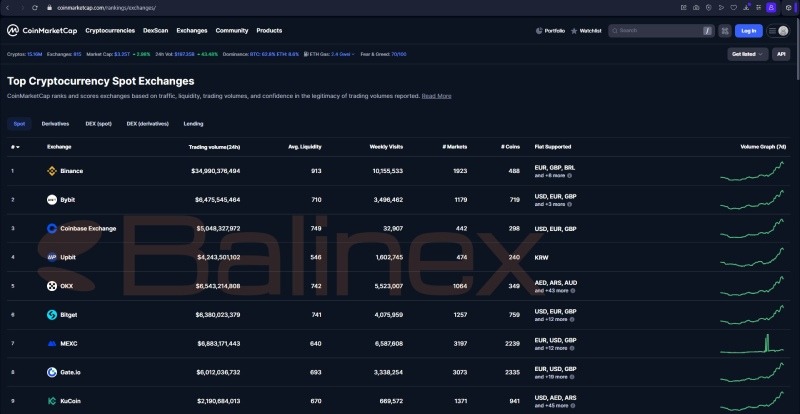Click the CoinMarketCap logo
Viewport: 800px width, 414px height.
coord(42,31)
